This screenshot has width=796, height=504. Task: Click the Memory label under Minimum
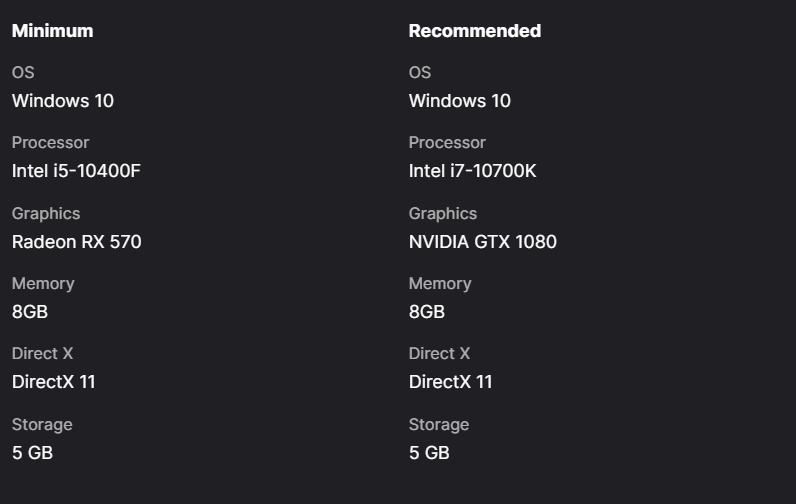43,284
